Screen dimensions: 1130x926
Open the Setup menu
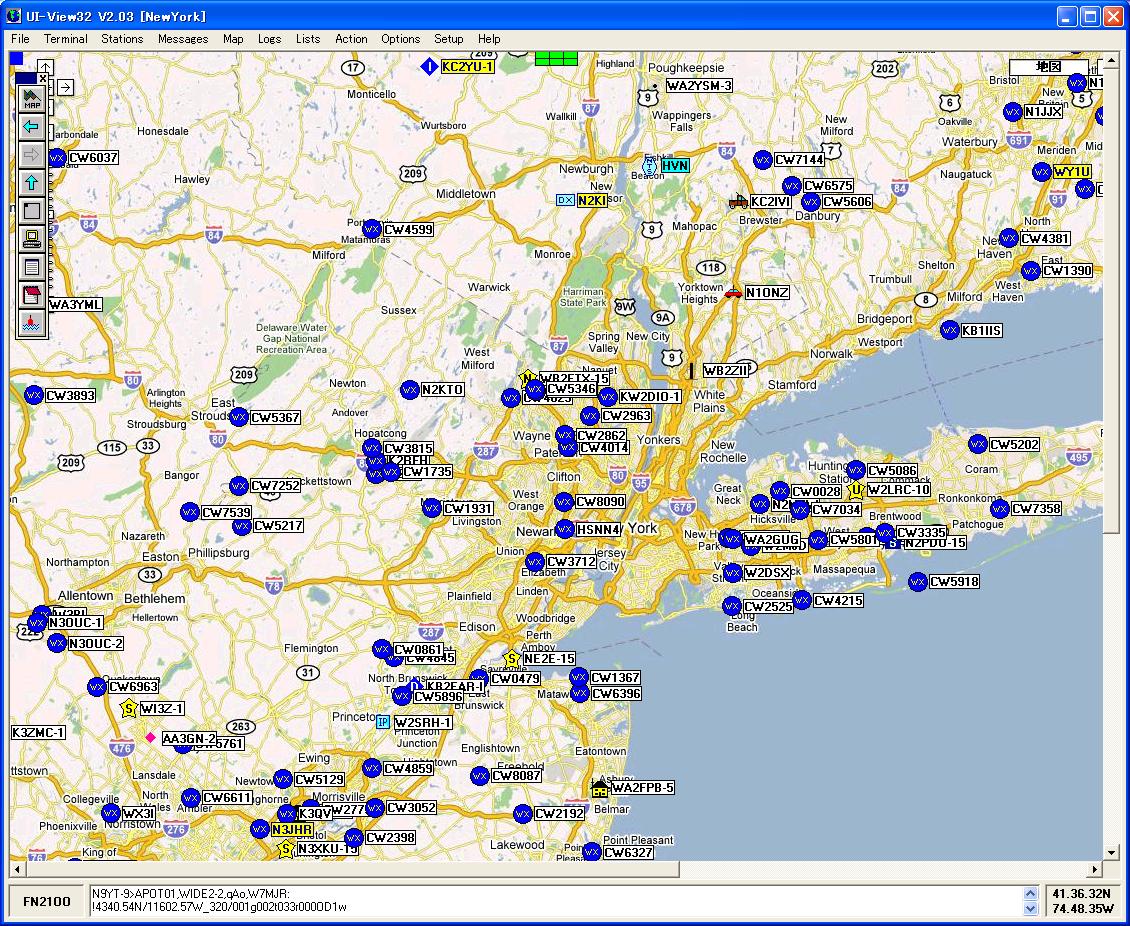(x=448, y=39)
